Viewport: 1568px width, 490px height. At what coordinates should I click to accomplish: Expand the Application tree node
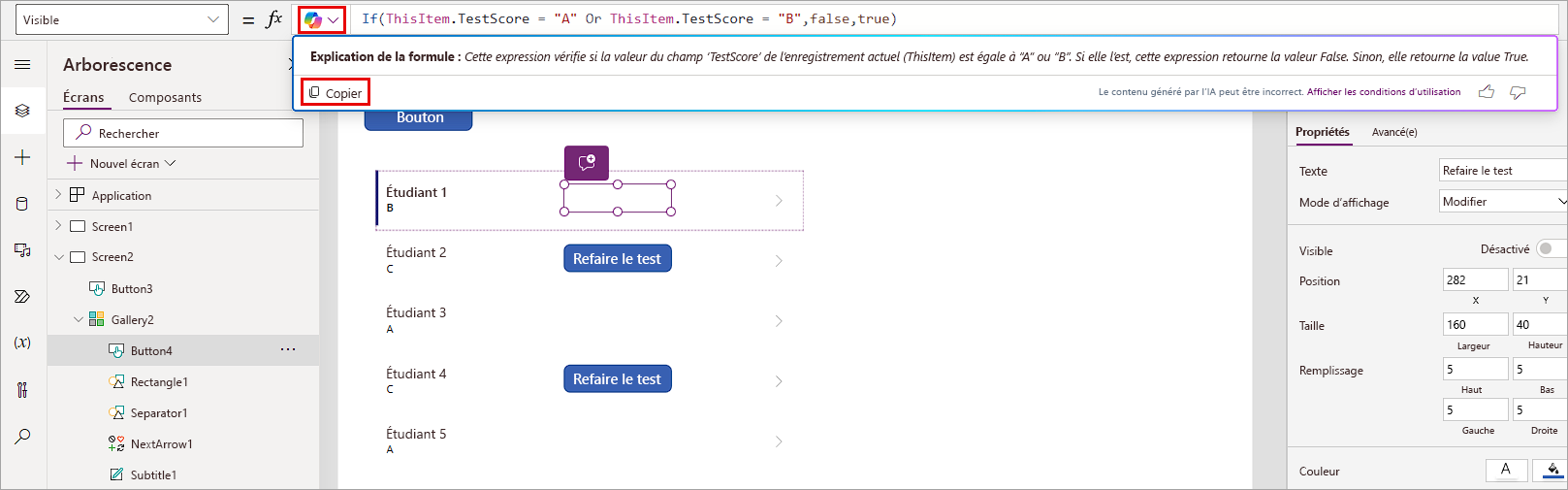coord(58,195)
